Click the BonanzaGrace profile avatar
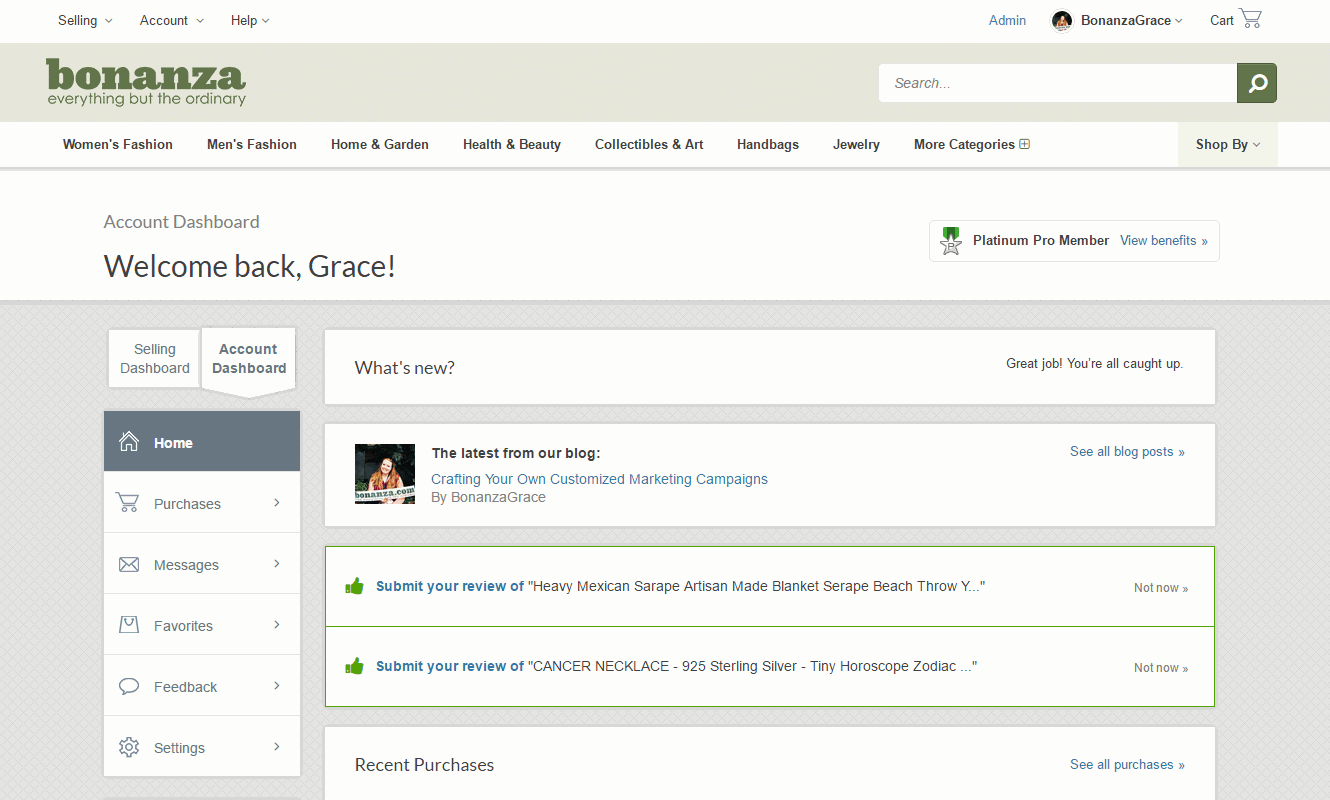Image resolution: width=1330 pixels, height=800 pixels. (x=1062, y=20)
